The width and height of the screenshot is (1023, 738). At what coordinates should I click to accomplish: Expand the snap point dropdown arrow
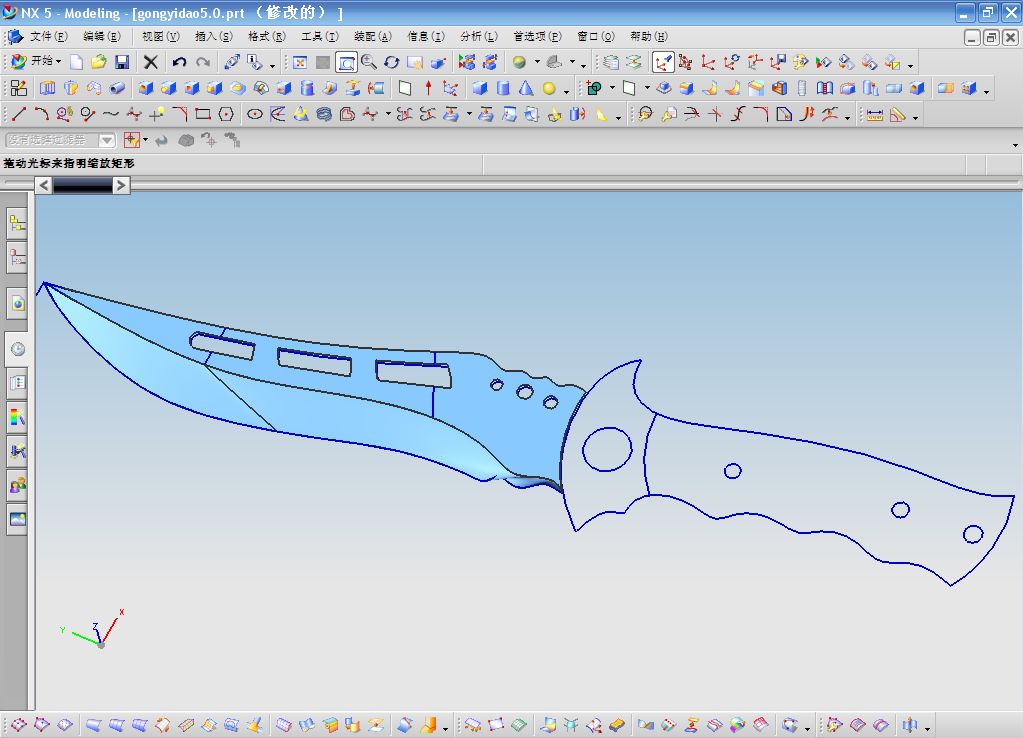tap(145, 140)
